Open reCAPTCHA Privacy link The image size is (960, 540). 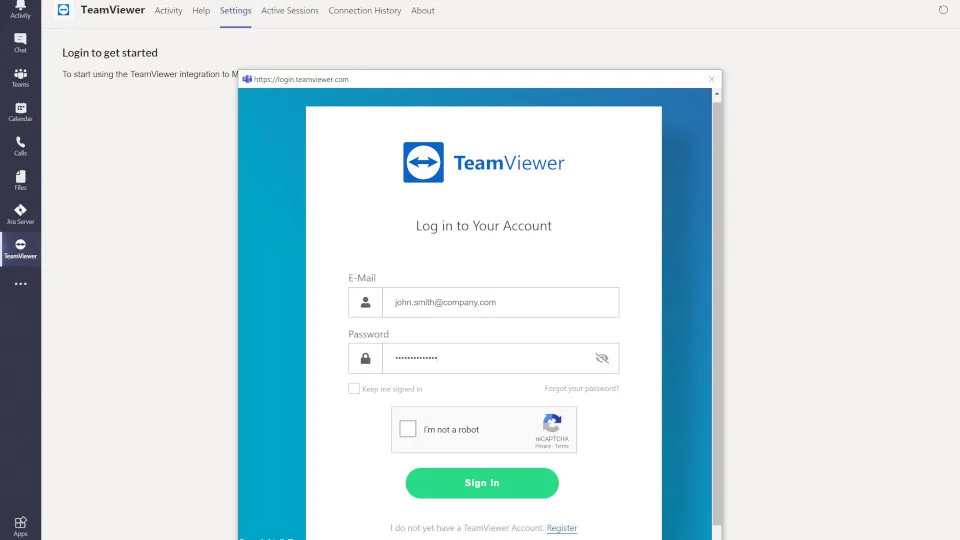[x=542, y=446]
